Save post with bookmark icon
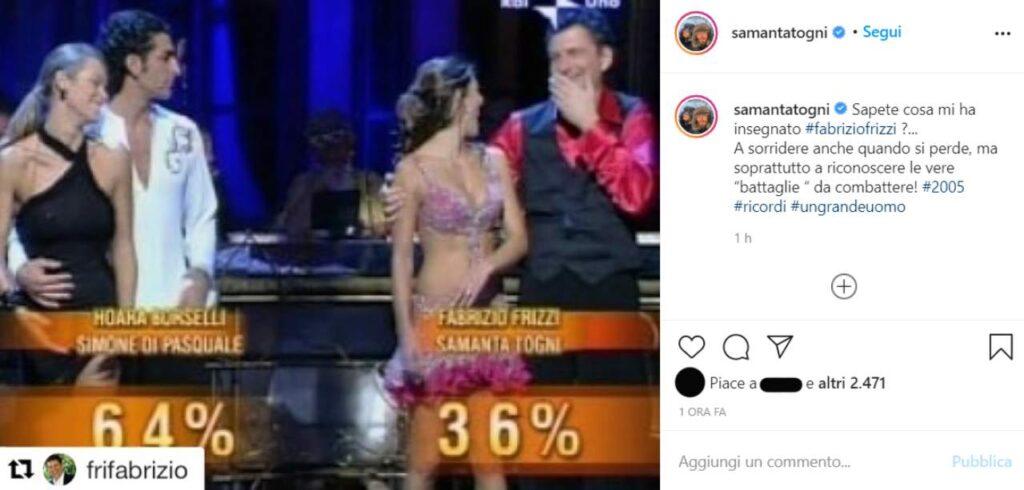 pos(1000,347)
